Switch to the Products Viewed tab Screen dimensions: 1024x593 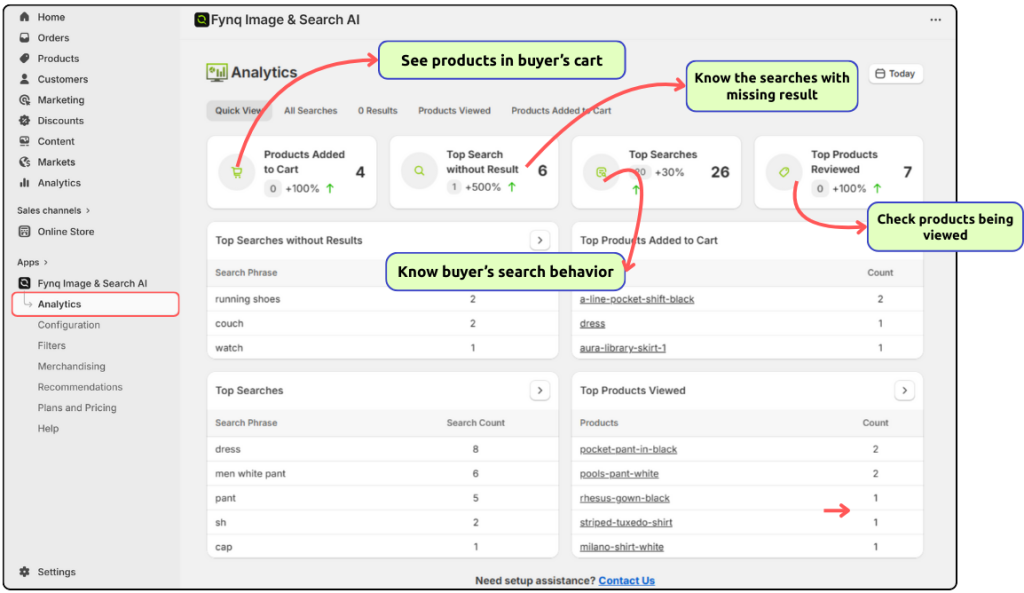click(x=454, y=110)
